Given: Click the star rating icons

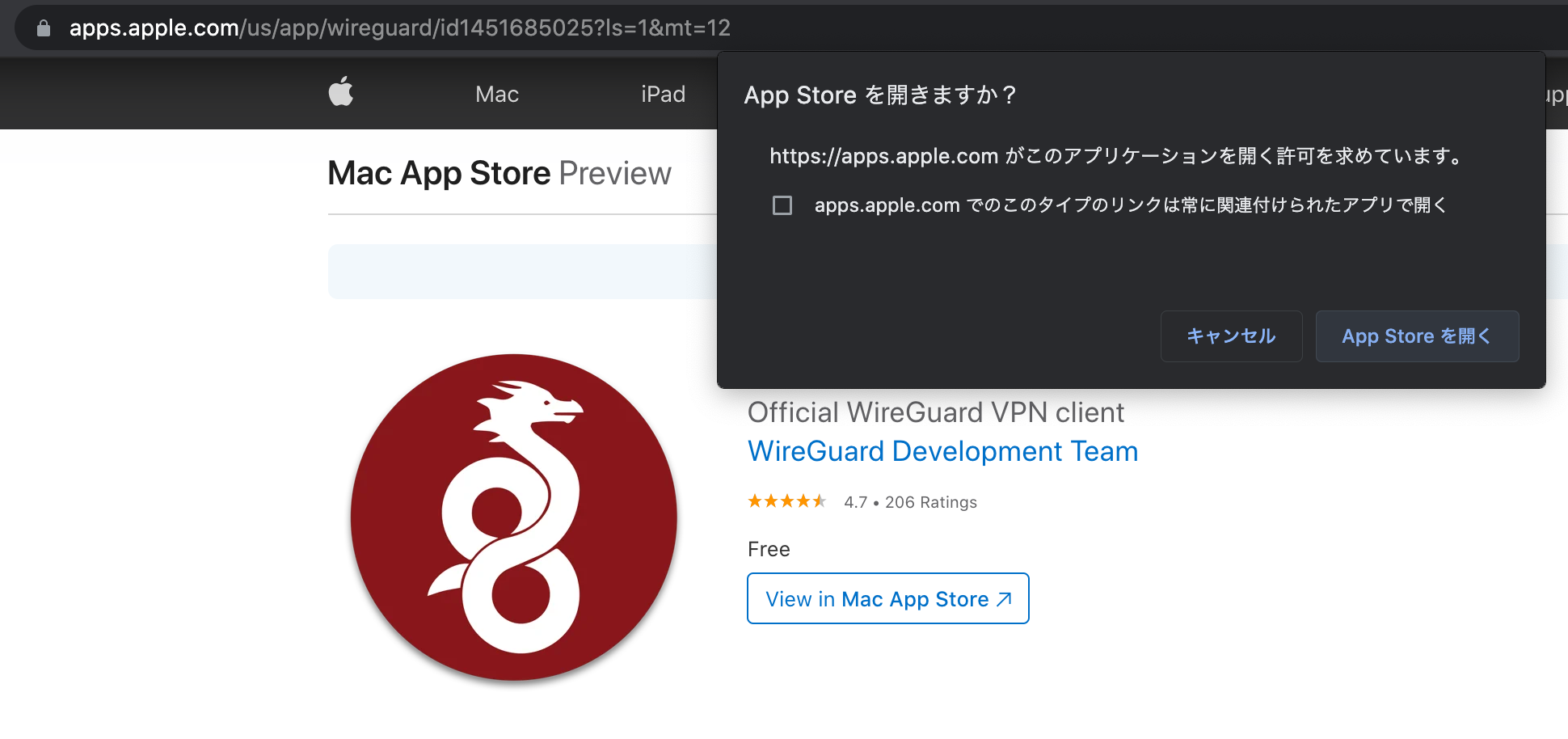Looking at the screenshot, I should 787,501.
